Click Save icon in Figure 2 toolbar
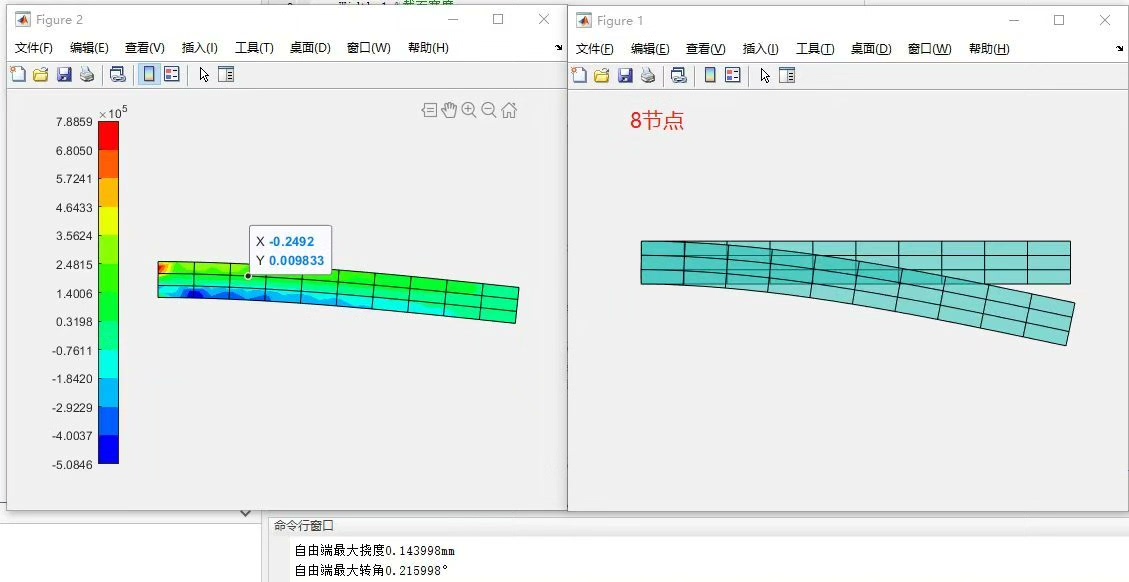 [x=64, y=74]
